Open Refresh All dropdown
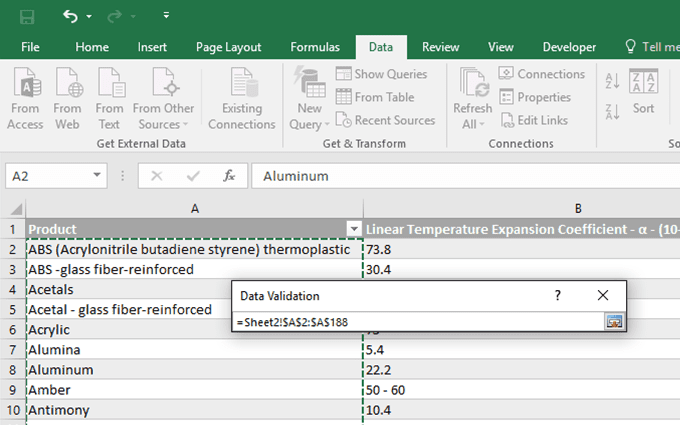 [473, 99]
